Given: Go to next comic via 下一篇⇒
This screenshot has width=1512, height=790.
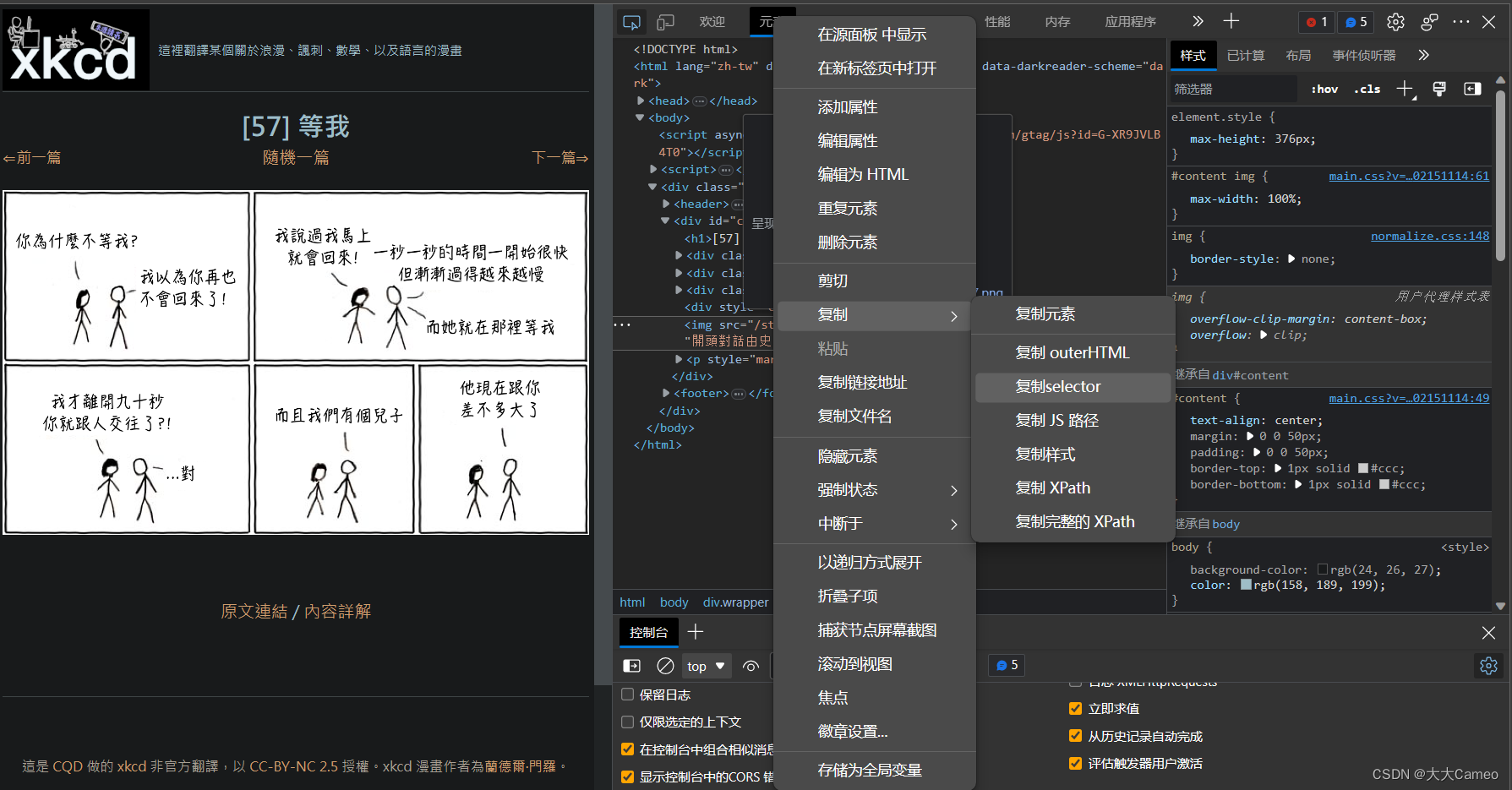Looking at the screenshot, I should click(559, 157).
